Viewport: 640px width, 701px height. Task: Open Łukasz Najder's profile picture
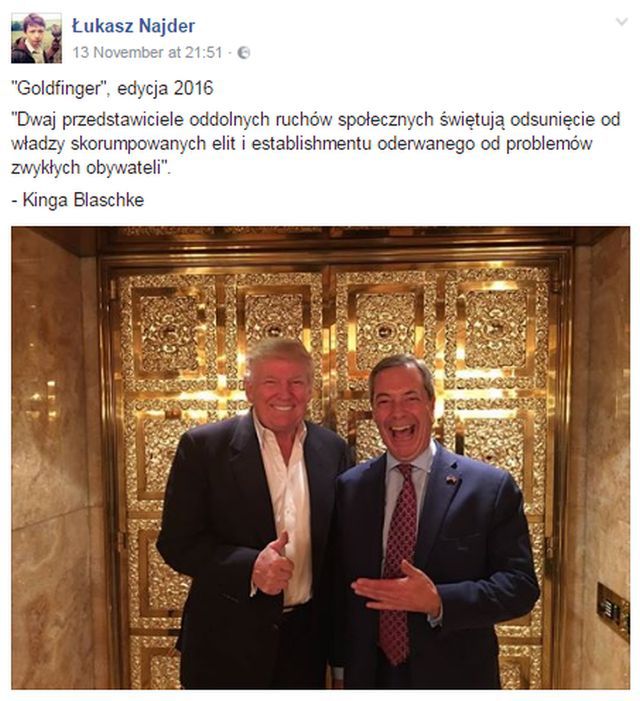pyautogui.click(x=36, y=38)
